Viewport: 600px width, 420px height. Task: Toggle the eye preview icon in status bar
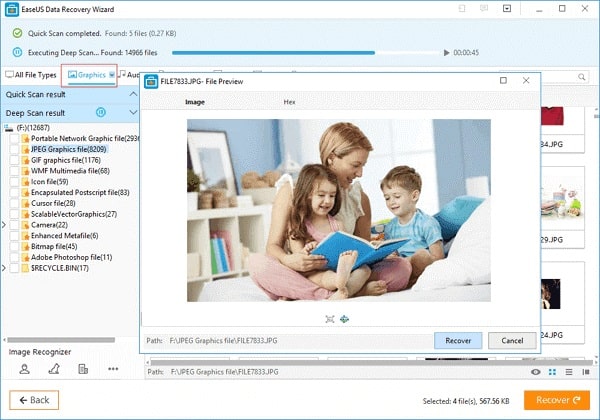pos(537,371)
